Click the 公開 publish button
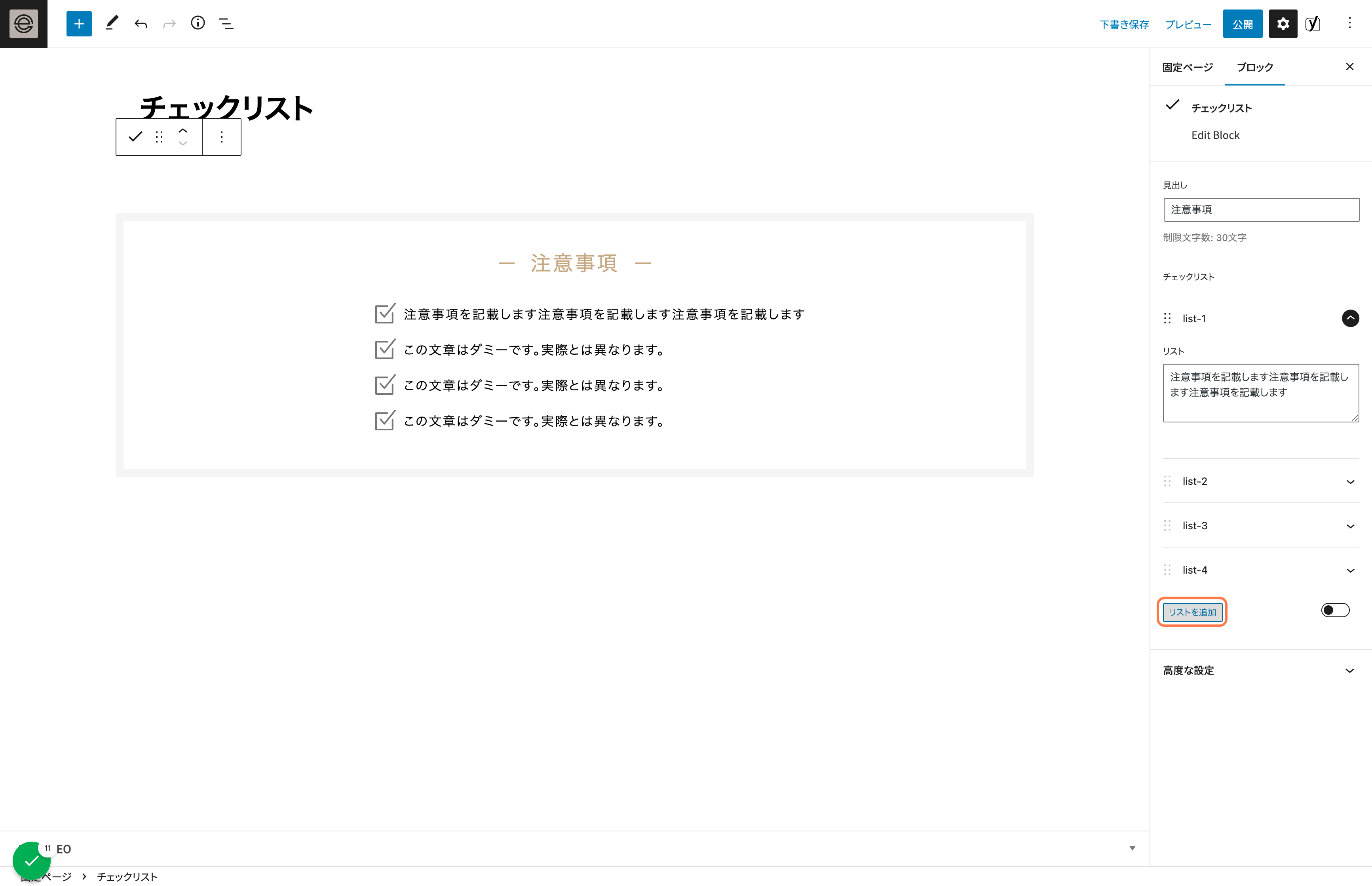This screenshot has width=1372, height=886. [1243, 24]
